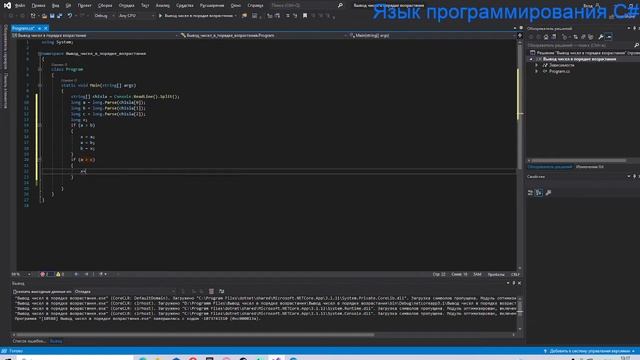The image size is (640, 360).
Task: Click the Navigate Backward toolbar icon
Action: [11, 16]
